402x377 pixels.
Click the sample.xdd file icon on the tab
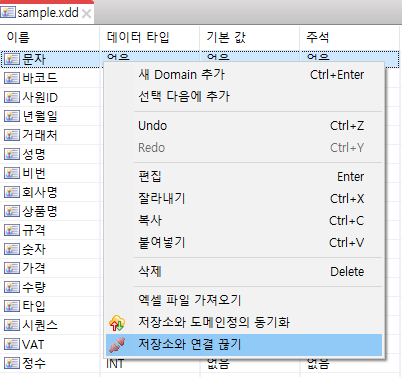(x=8, y=13)
